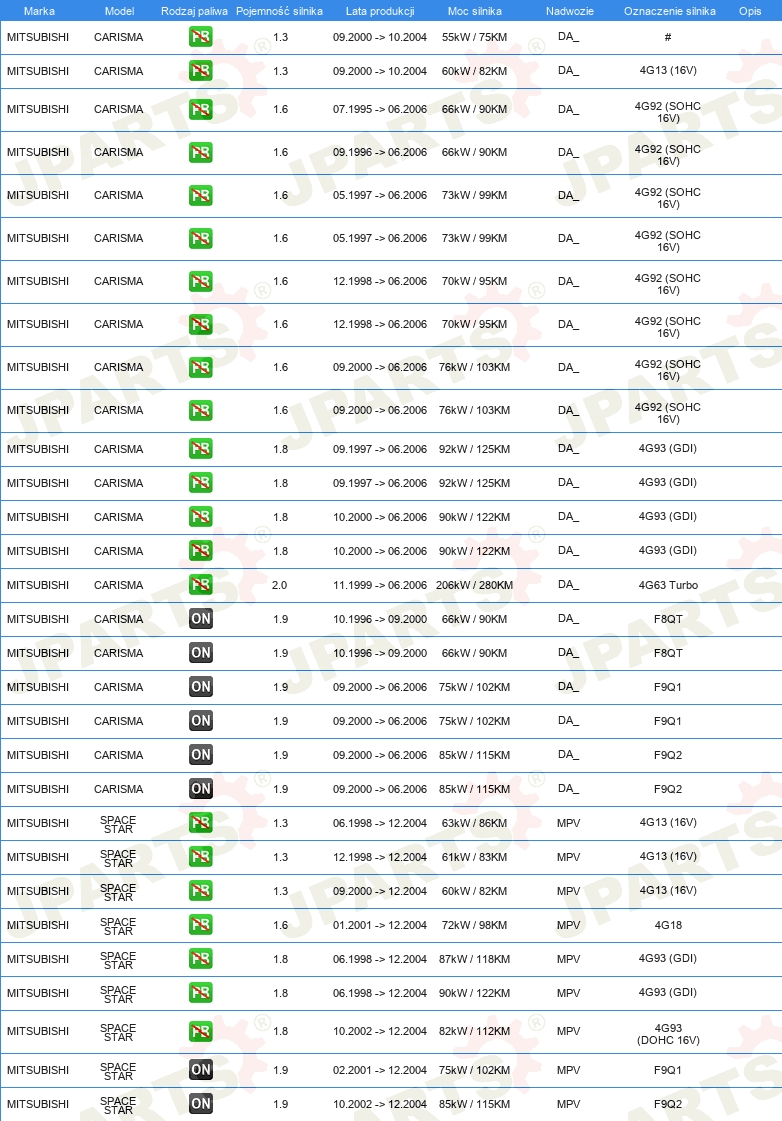Click the petrol icon in the 4G93 (DOHC 16V) row
782x1121 pixels.
pos(201,1031)
